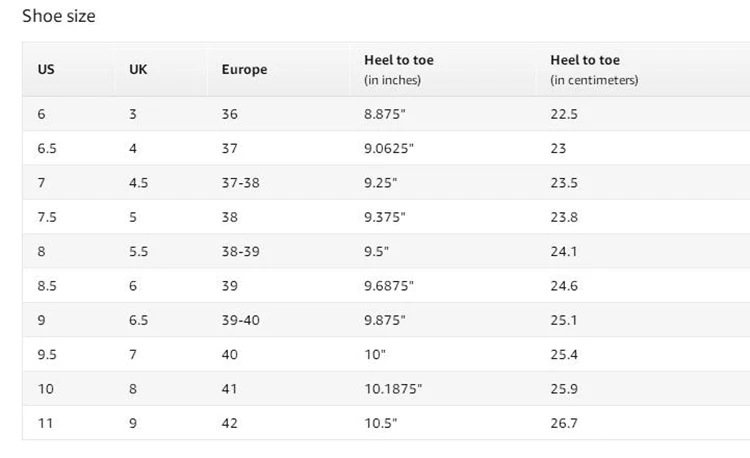Click the Europe column header
750x458 pixels.
(x=244, y=70)
